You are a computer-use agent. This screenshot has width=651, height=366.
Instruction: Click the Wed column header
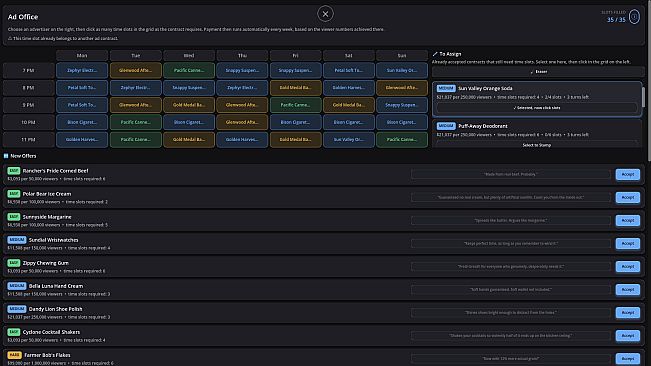click(189, 56)
